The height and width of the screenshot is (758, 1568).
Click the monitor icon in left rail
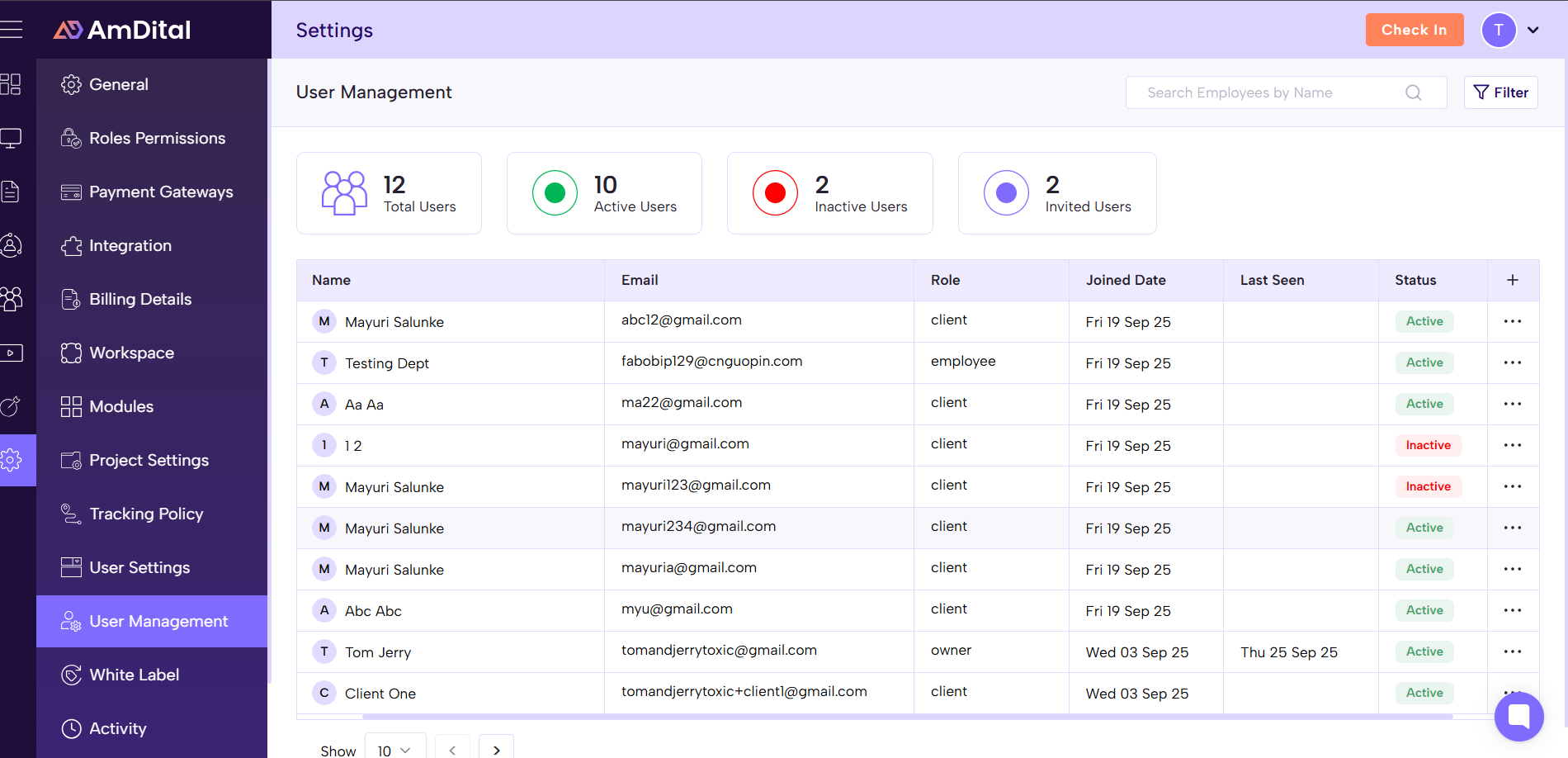click(x=11, y=138)
